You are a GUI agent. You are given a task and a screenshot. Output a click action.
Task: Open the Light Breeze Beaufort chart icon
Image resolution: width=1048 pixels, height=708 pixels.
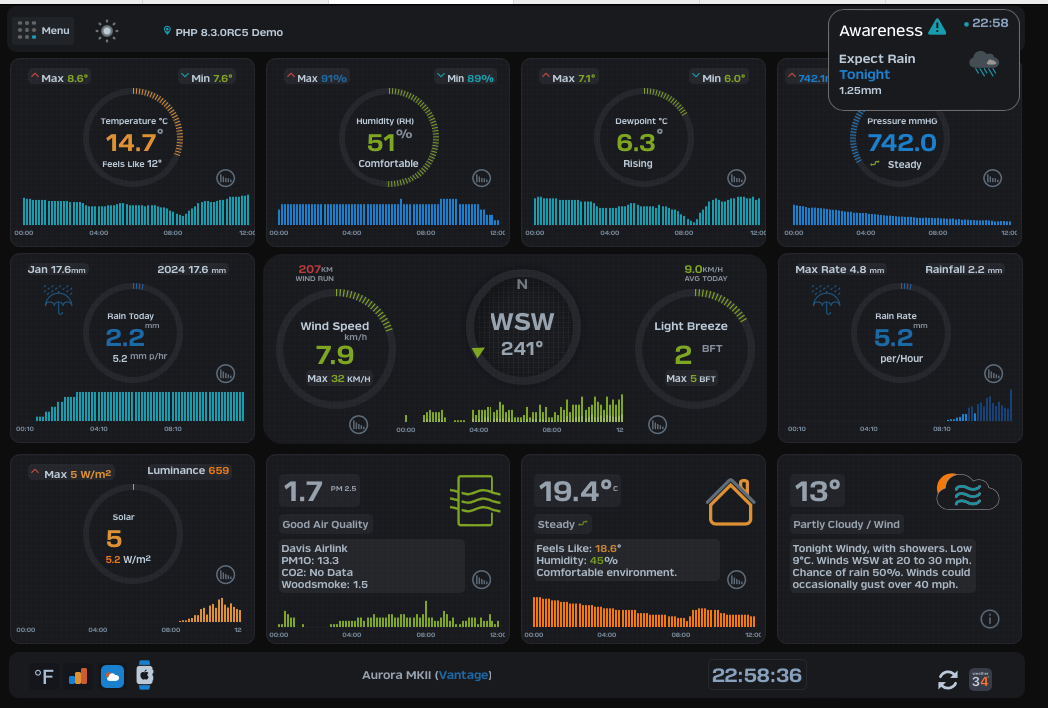coord(657,425)
